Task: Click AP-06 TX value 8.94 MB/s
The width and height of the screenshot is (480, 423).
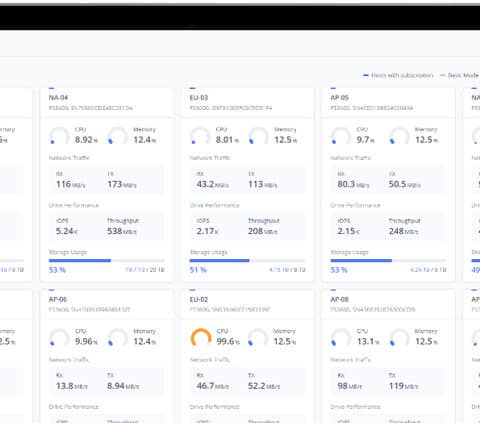Action: (x=123, y=386)
